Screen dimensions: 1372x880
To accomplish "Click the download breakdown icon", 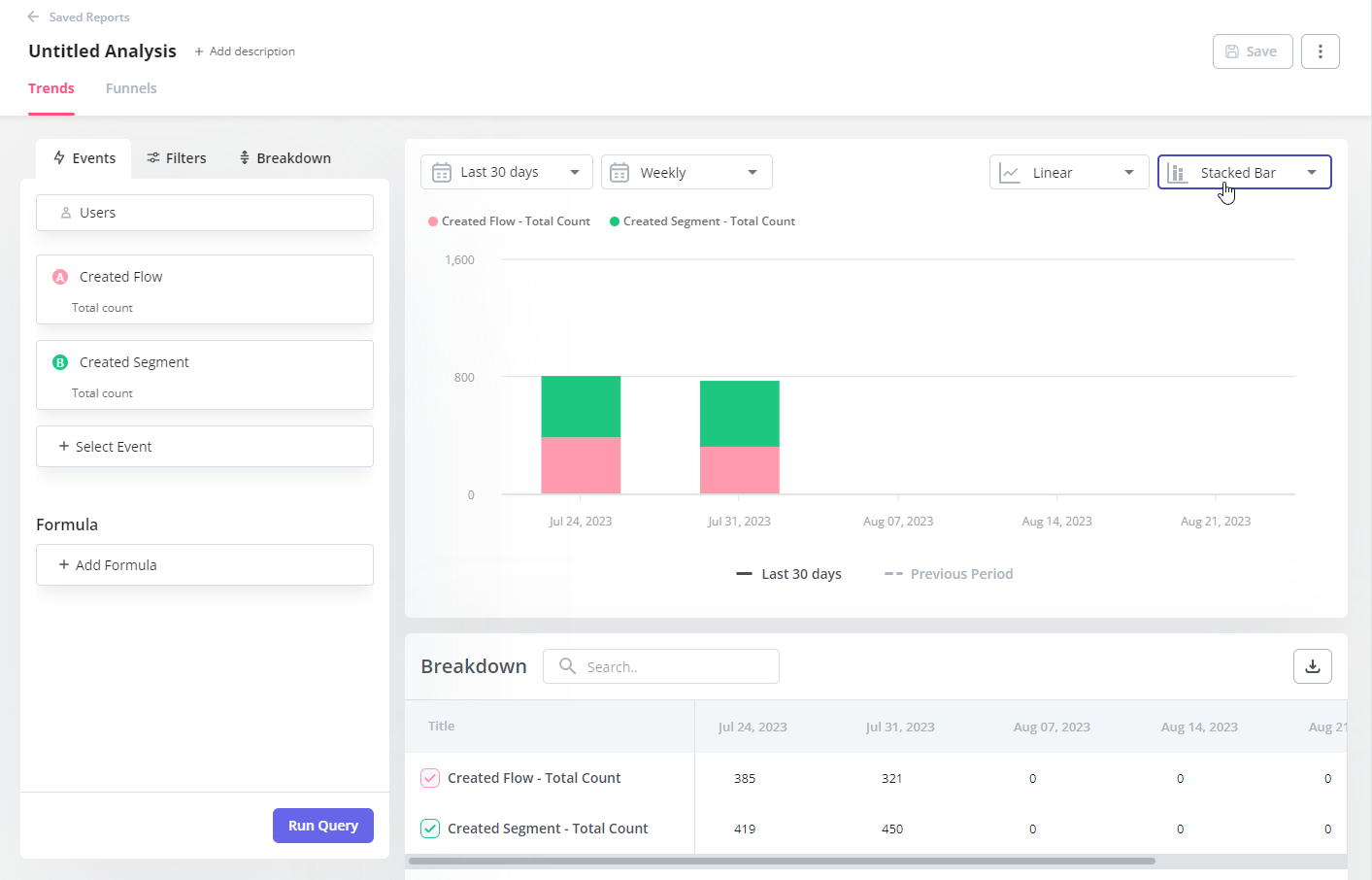I will 1312,666.
